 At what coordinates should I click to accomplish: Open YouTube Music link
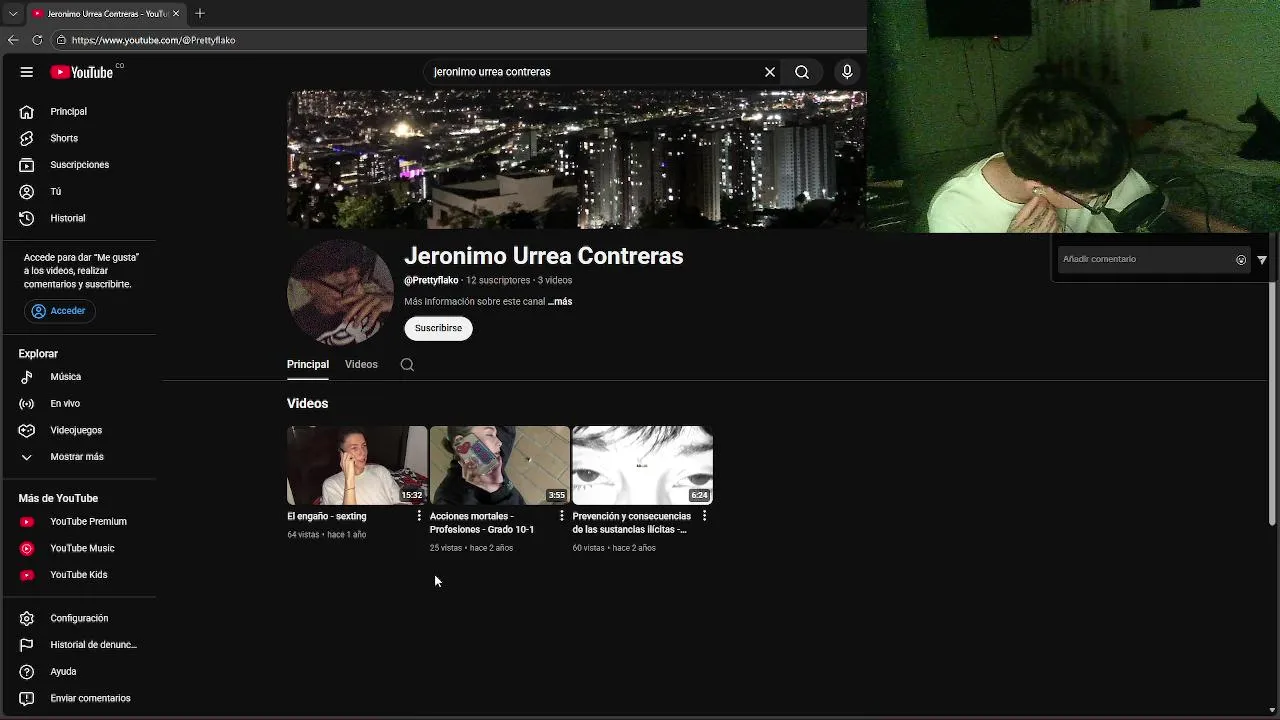80,548
